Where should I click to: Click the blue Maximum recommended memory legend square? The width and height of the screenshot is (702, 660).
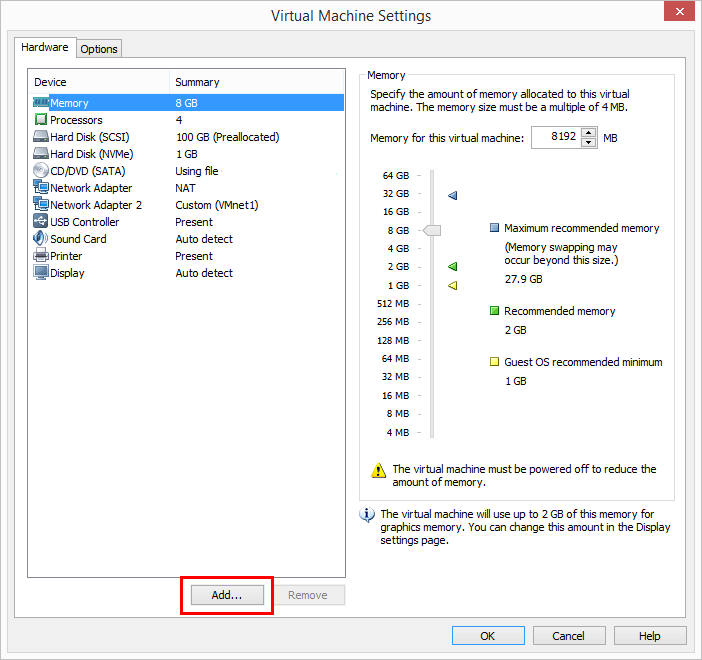click(494, 227)
